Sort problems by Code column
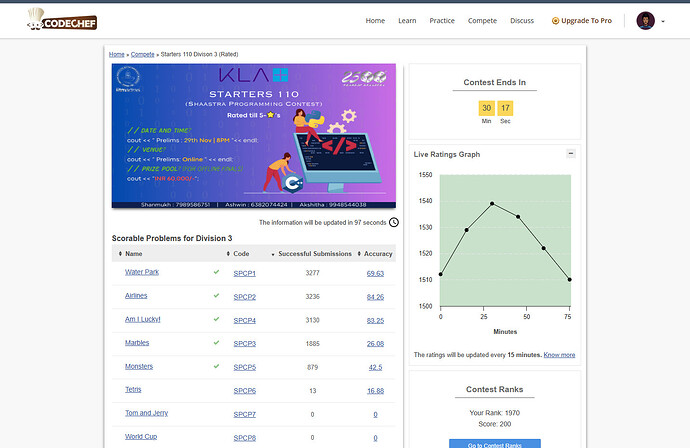690x448 pixels. [238, 253]
